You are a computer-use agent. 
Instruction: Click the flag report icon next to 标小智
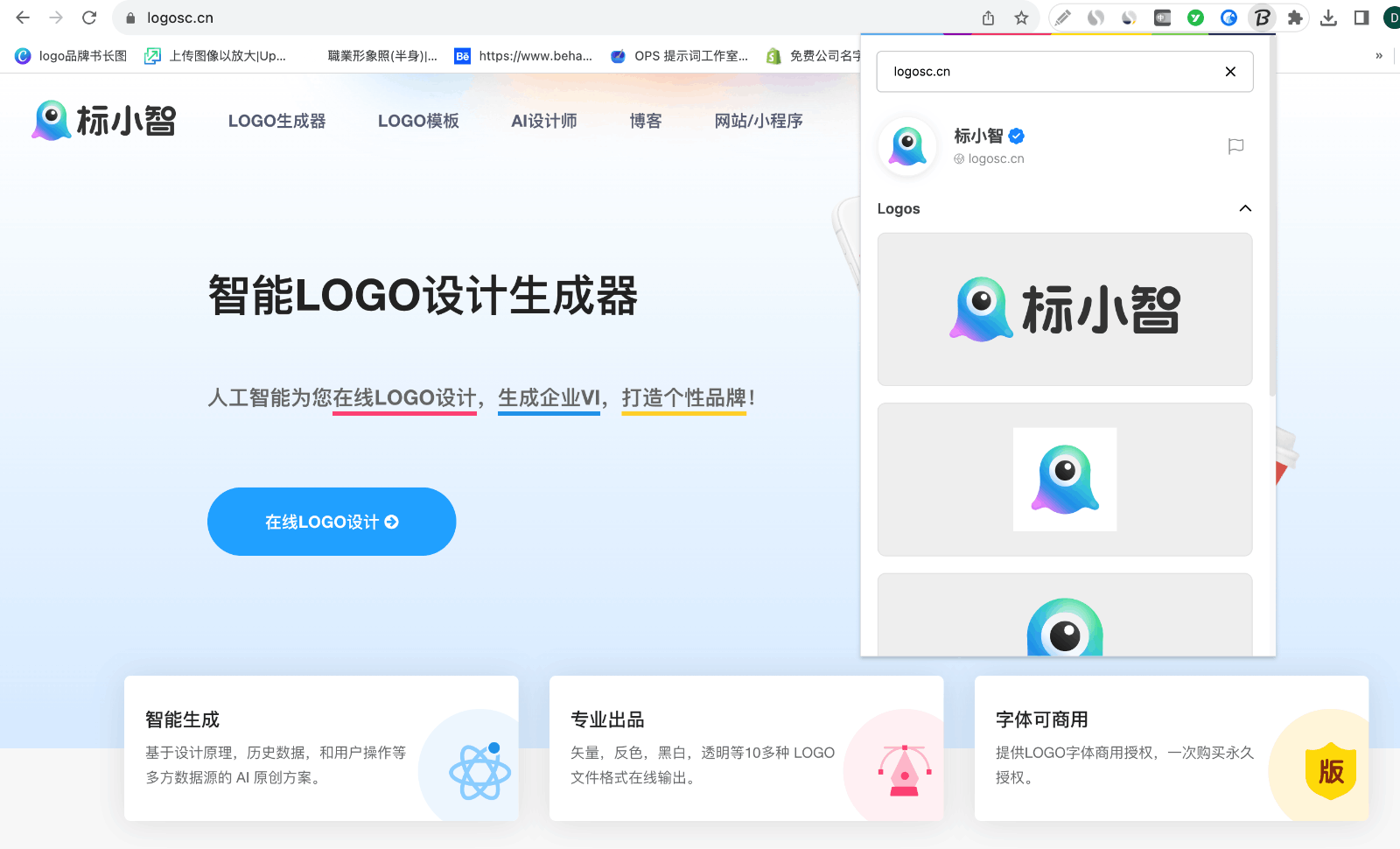coord(1235,146)
